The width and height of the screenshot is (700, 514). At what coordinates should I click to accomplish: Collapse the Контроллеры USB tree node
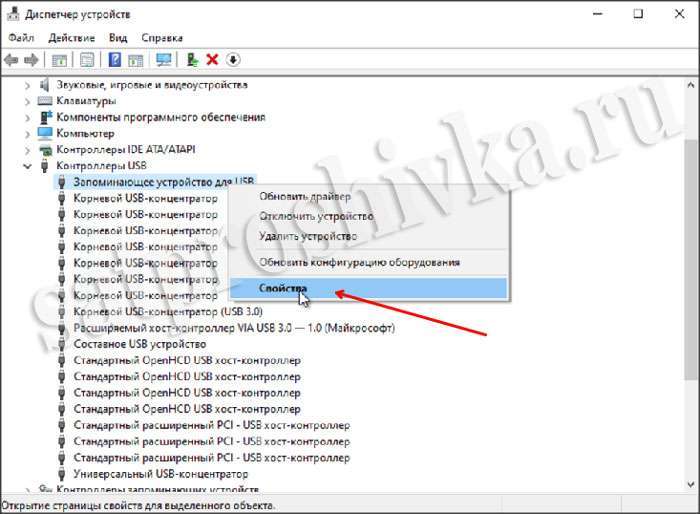coord(28,166)
